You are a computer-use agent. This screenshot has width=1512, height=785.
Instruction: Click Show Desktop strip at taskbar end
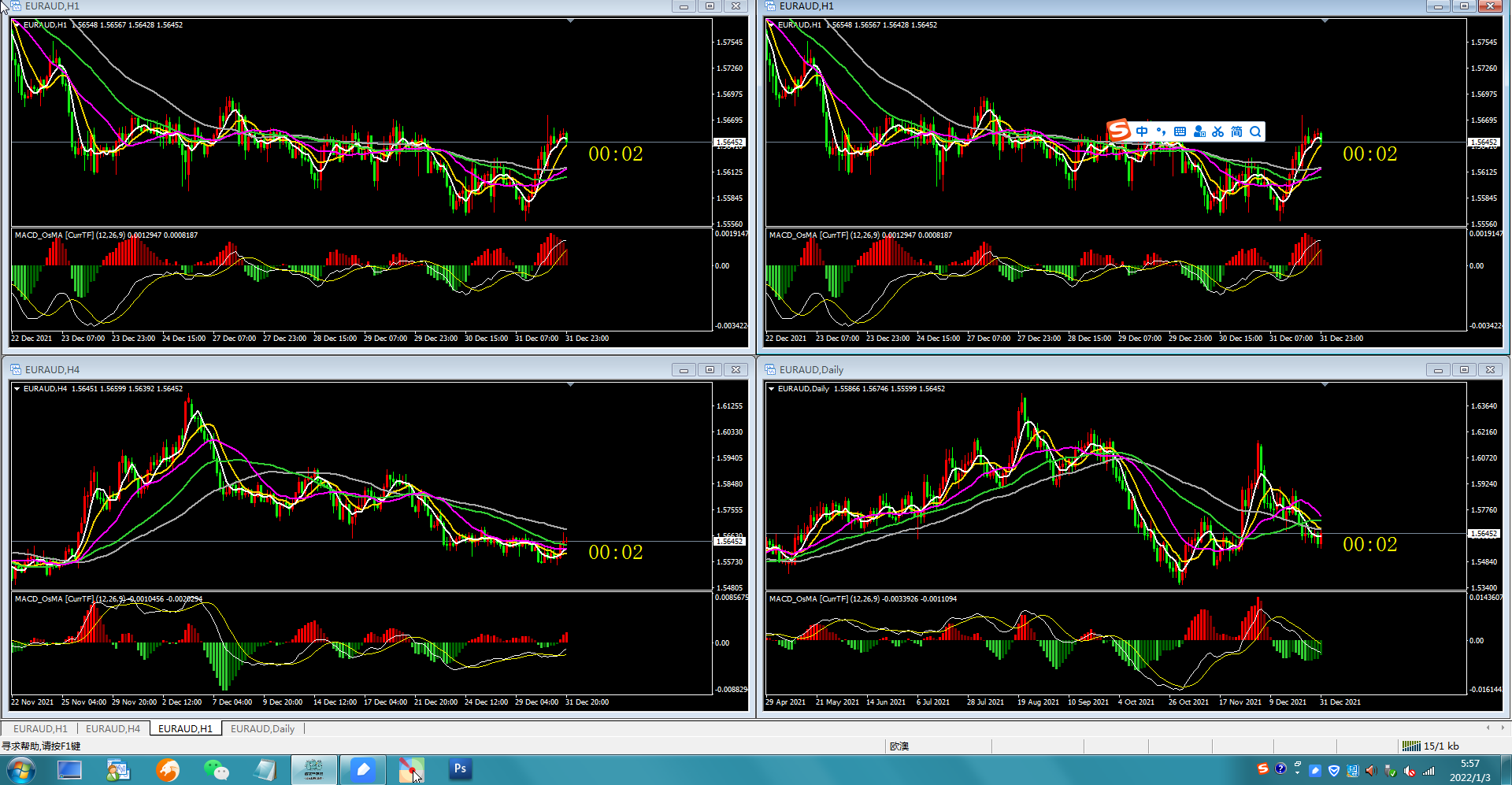pos(1506,769)
